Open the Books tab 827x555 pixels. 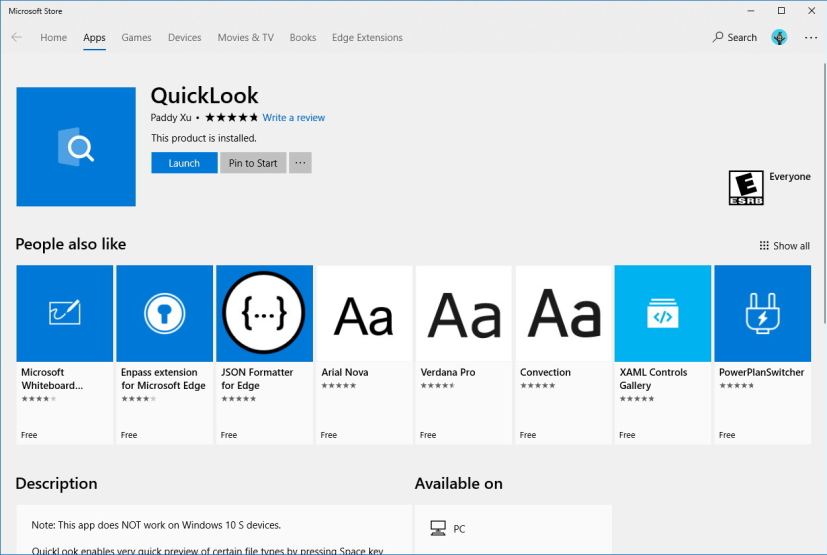pos(303,37)
